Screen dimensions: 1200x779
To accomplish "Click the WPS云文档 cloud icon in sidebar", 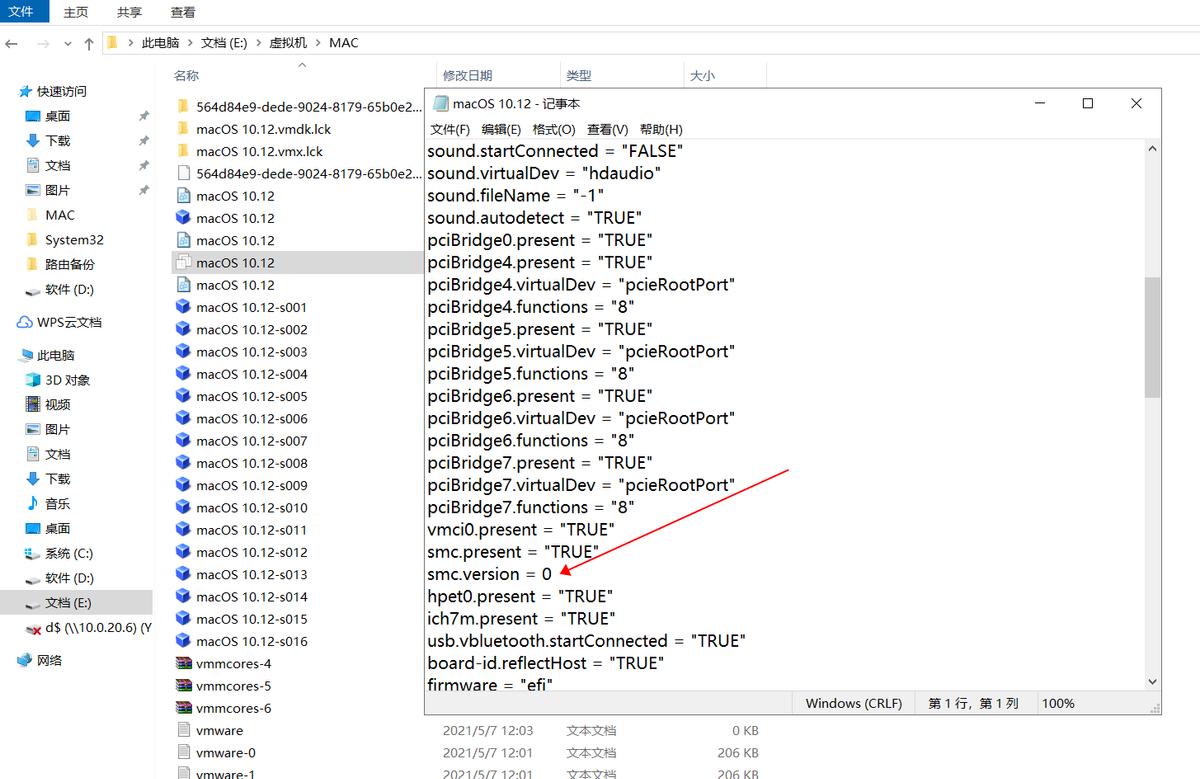I will pos(22,321).
